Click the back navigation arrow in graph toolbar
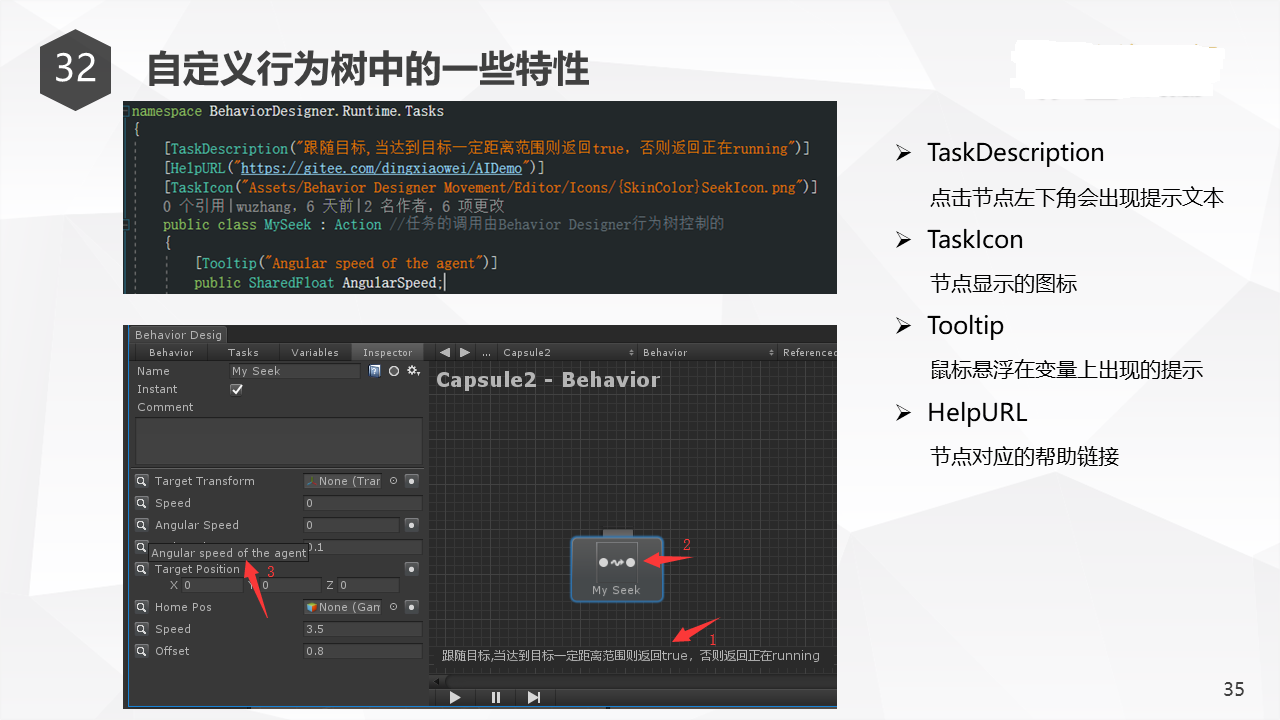The height and width of the screenshot is (720, 1280). tap(444, 352)
